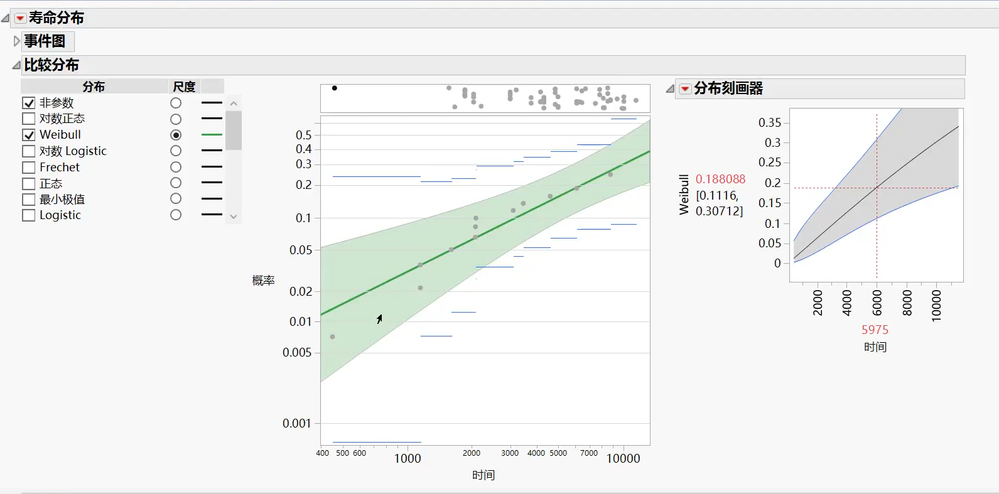
Task: Click the black Frechet line swatch
Action: 212,168
